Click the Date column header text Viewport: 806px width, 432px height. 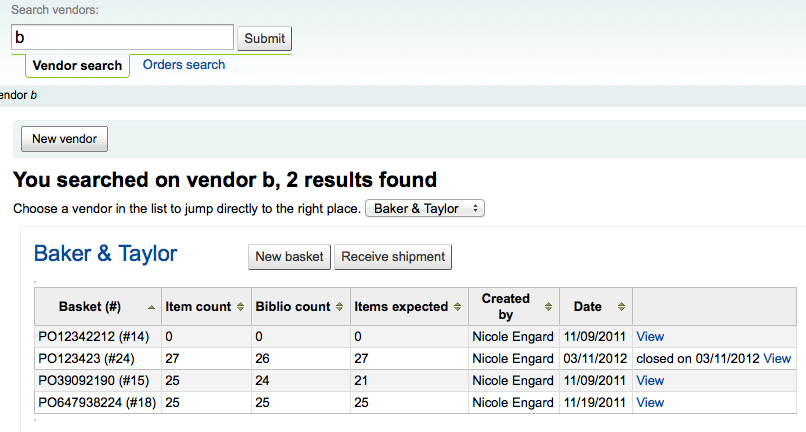point(588,307)
